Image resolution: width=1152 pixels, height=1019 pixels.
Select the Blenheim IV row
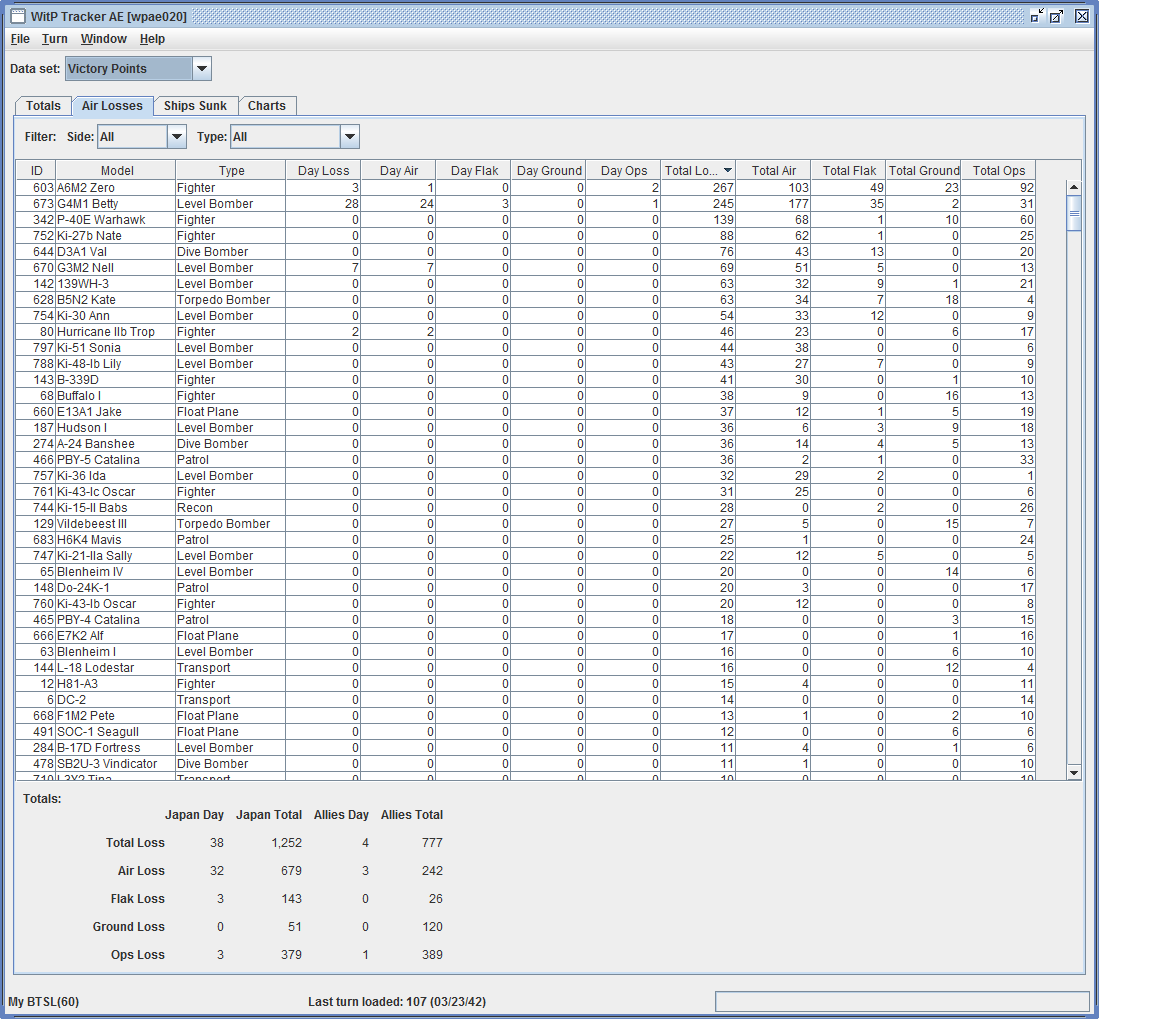pos(526,572)
